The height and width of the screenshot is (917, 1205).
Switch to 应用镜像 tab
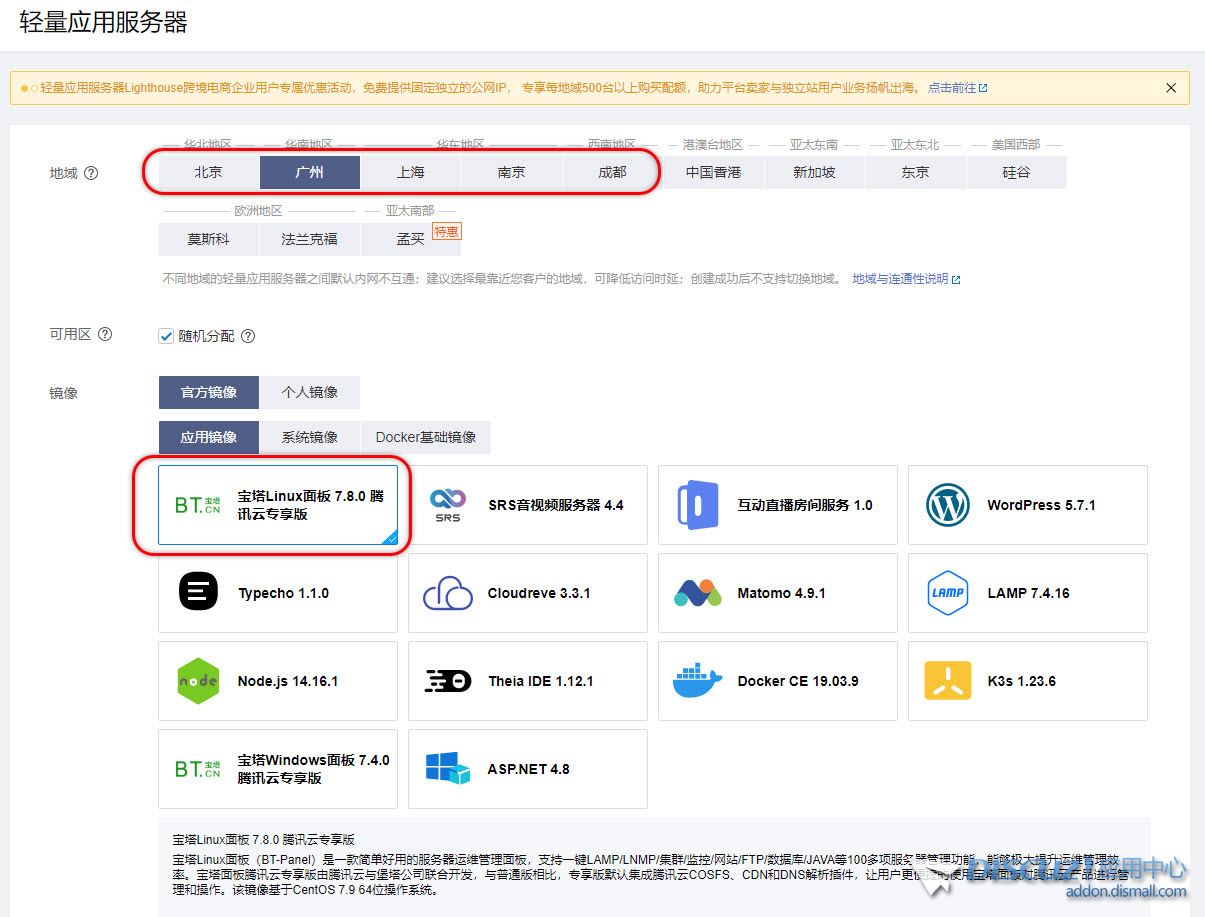pos(209,437)
